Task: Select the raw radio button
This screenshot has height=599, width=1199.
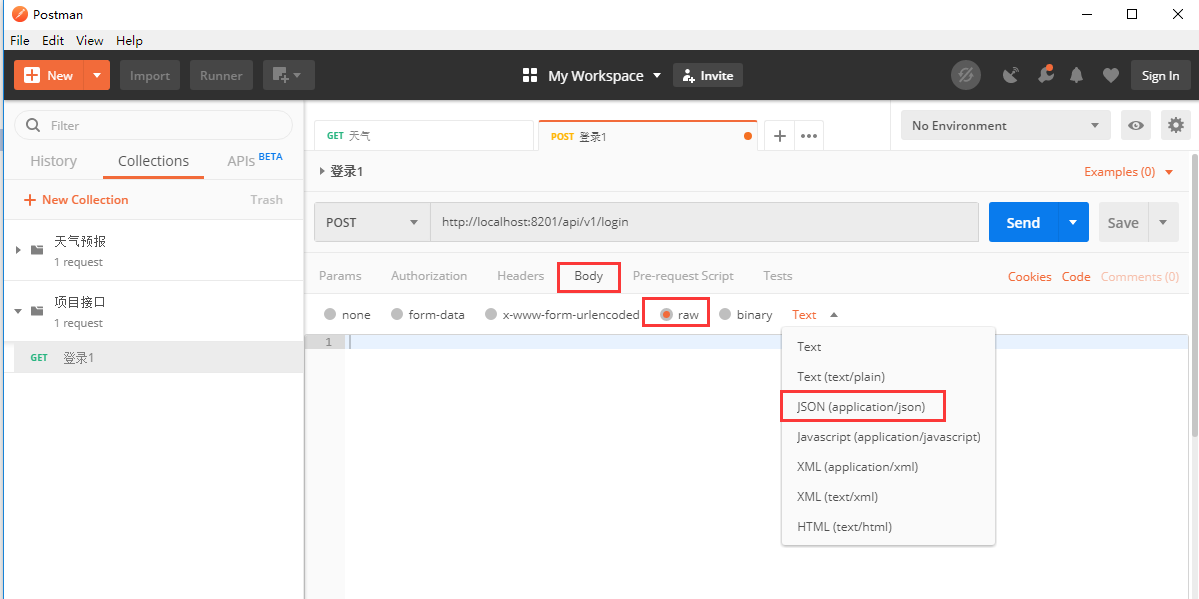Action: click(666, 314)
